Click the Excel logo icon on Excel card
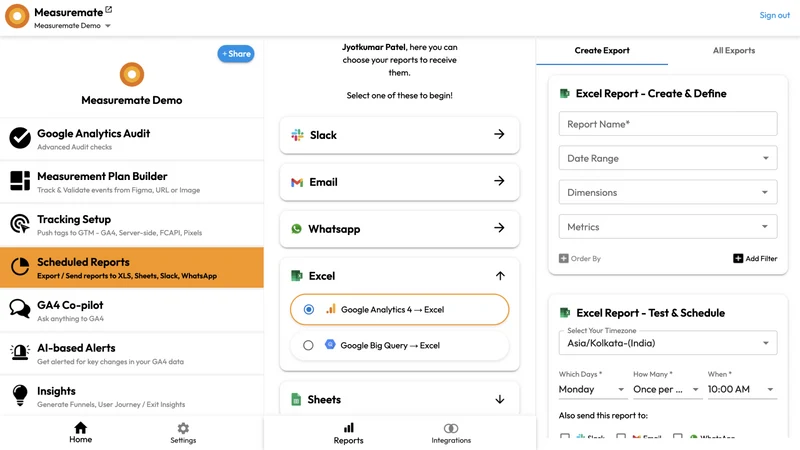This screenshot has height=450, width=800. coord(296,276)
